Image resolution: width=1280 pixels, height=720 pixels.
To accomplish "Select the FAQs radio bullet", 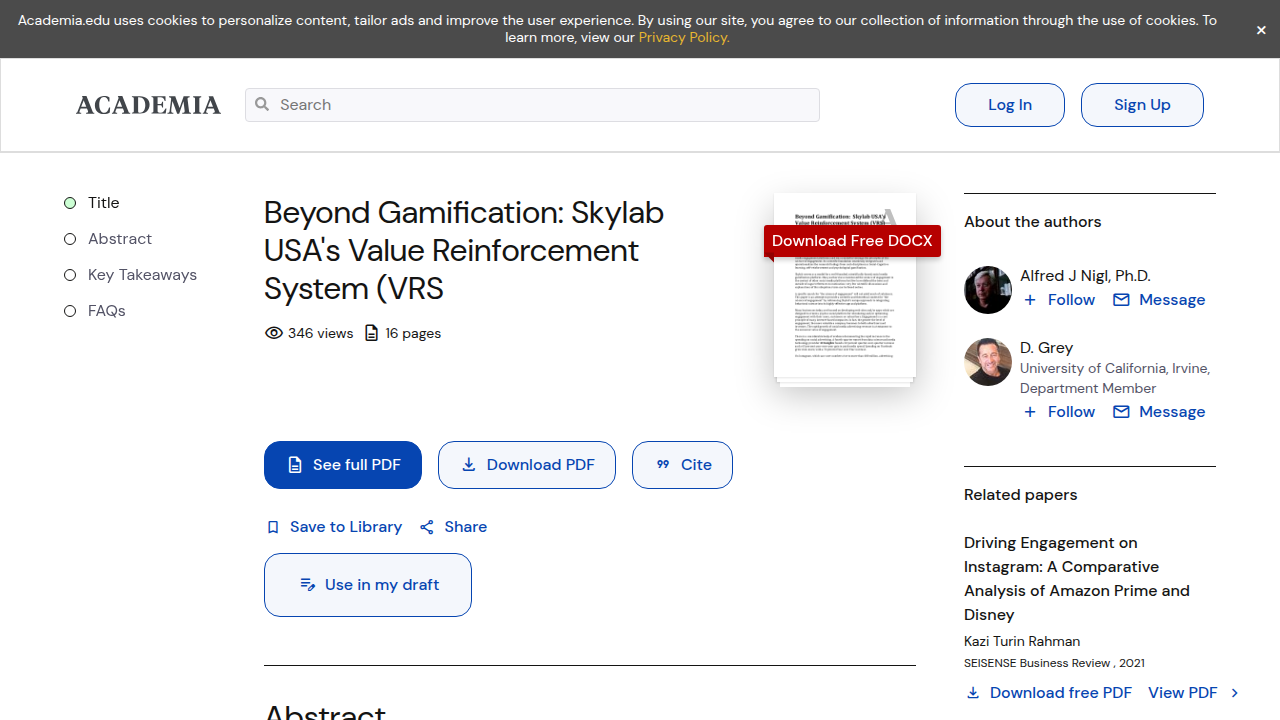I will pos(70,311).
